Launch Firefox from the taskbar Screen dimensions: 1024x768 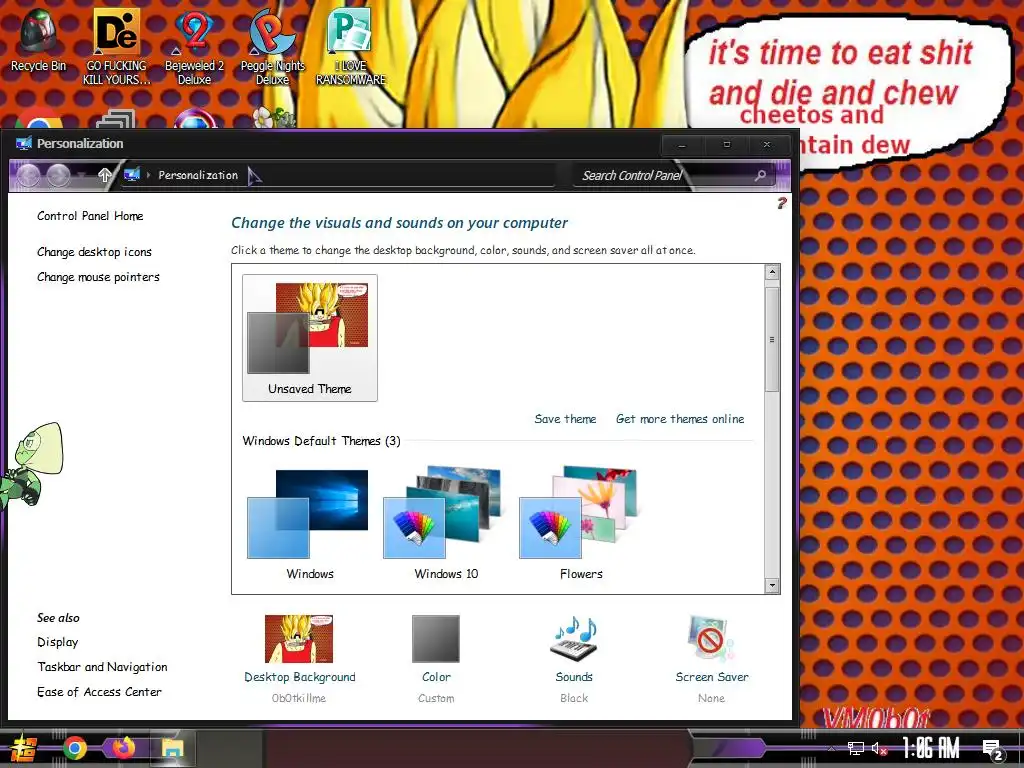click(123, 747)
